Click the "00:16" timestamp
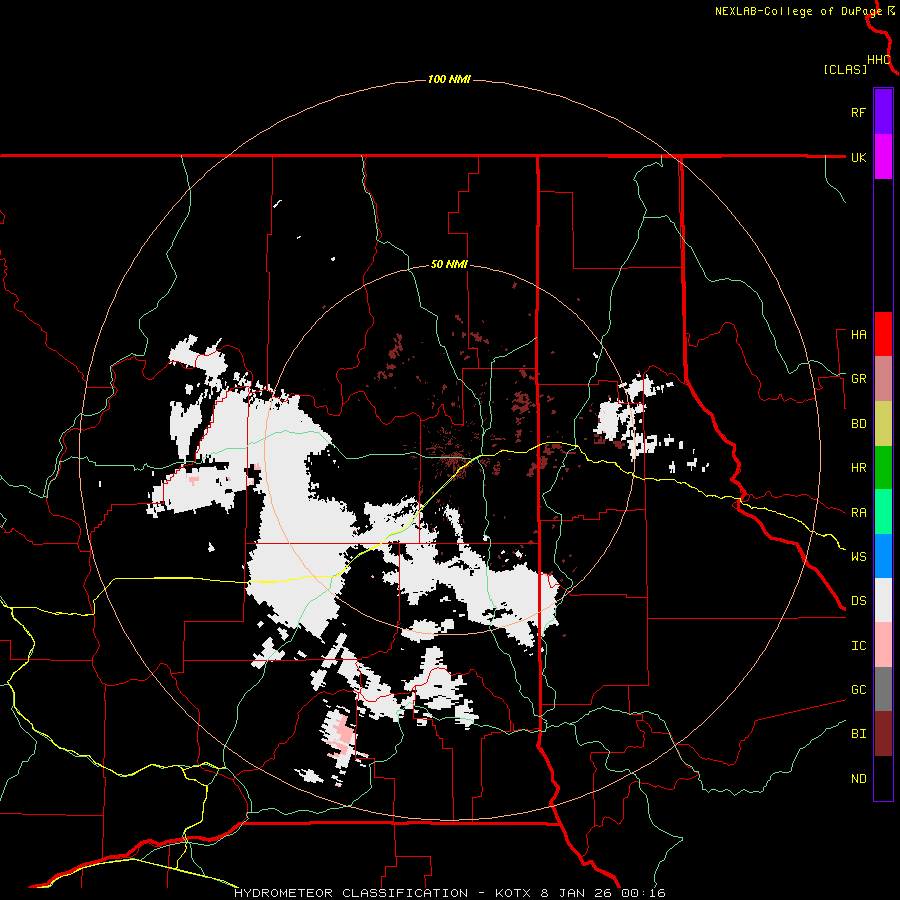The height and width of the screenshot is (900, 900). [x=641, y=893]
